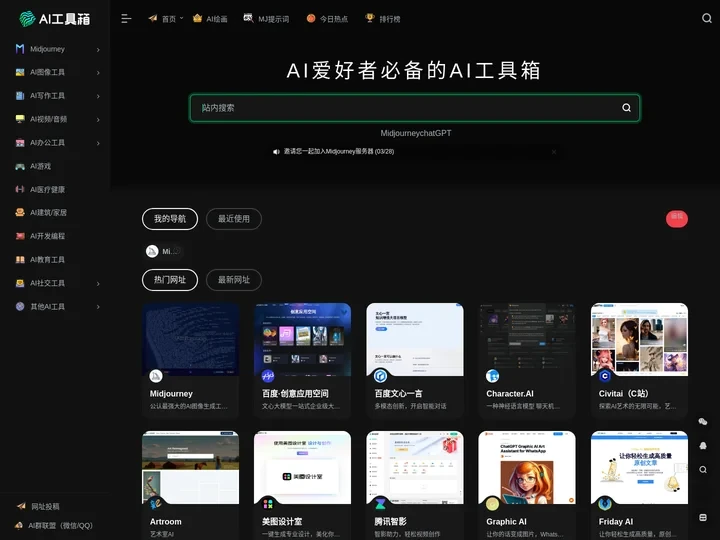
Task: Open AI绘画 in top navigation
Action: tap(210, 19)
